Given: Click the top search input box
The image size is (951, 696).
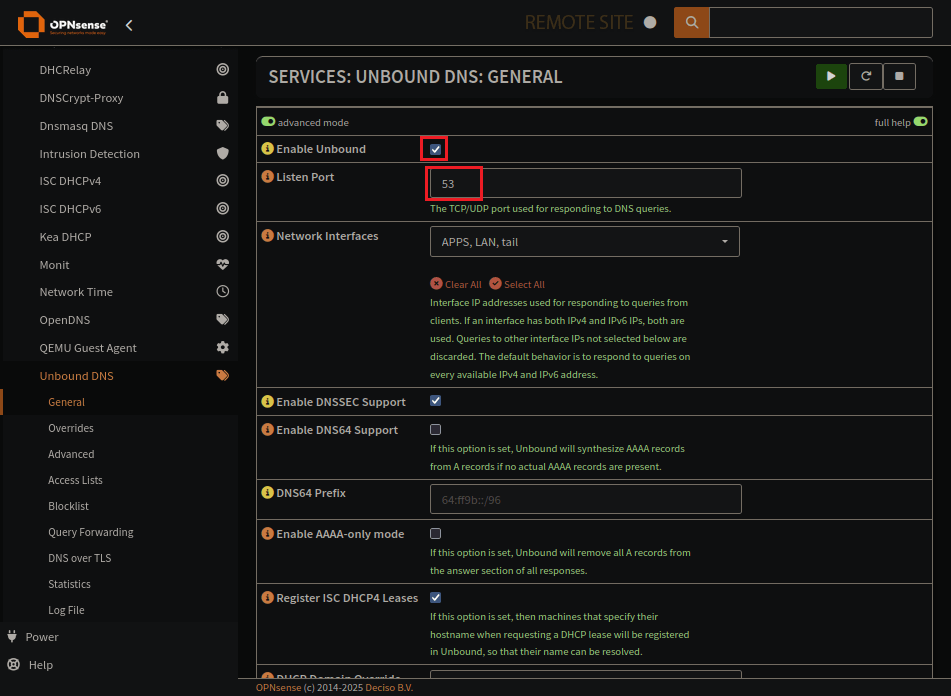Looking at the screenshot, I should pos(821,22).
